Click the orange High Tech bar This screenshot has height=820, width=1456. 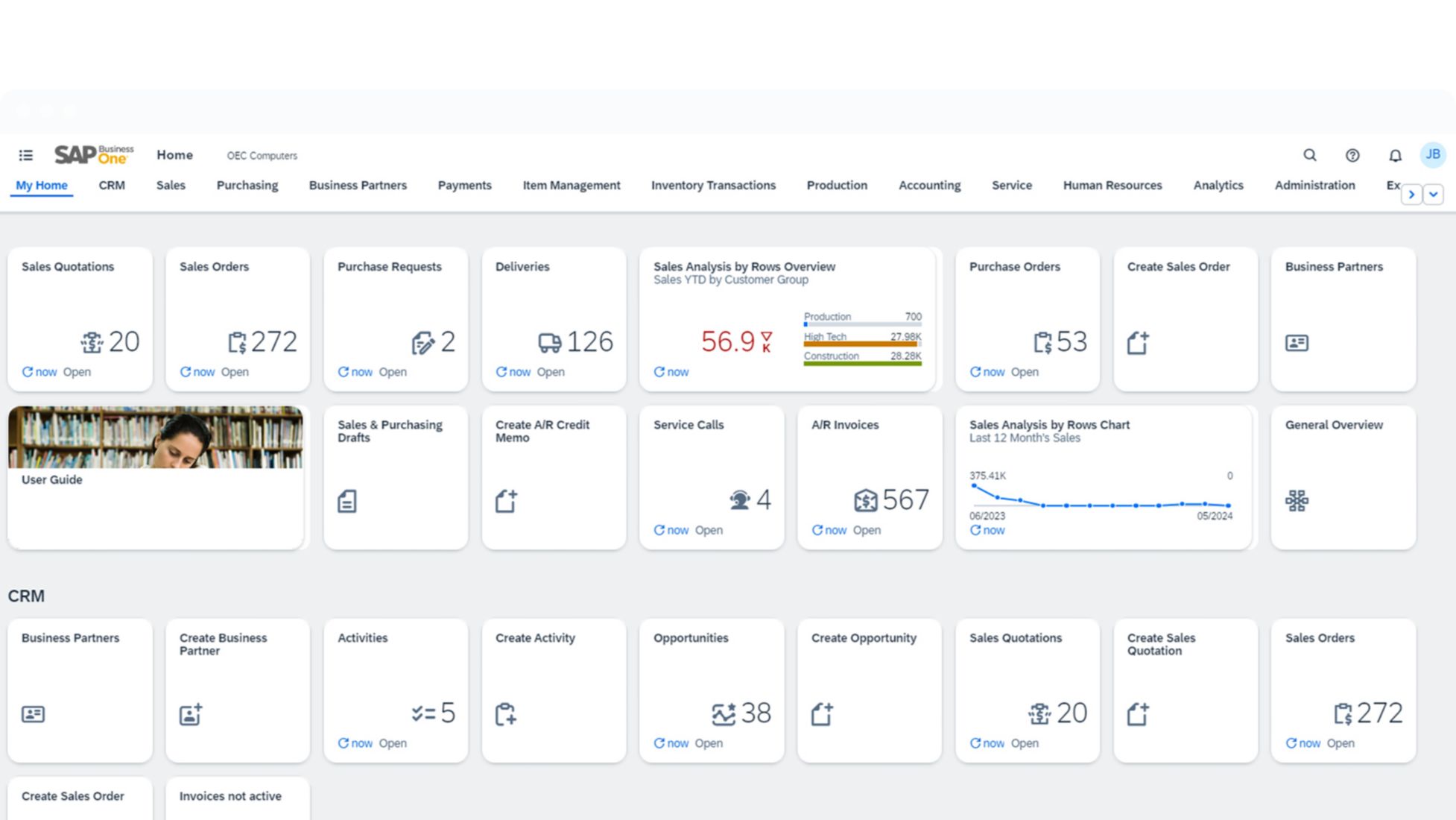click(x=861, y=344)
